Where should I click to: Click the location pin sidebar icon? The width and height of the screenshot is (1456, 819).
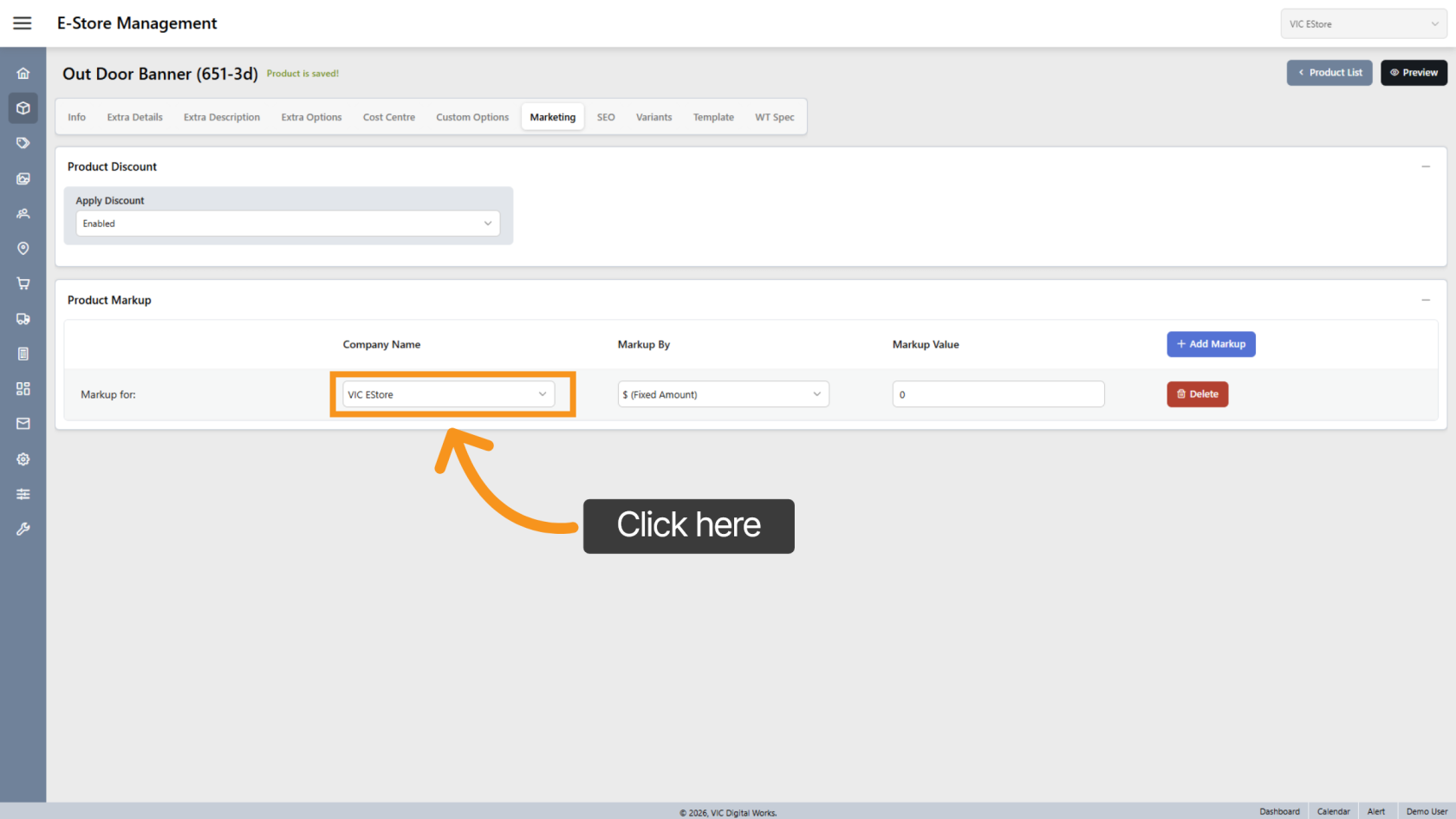pyautogui.click(x=23, y=249)
